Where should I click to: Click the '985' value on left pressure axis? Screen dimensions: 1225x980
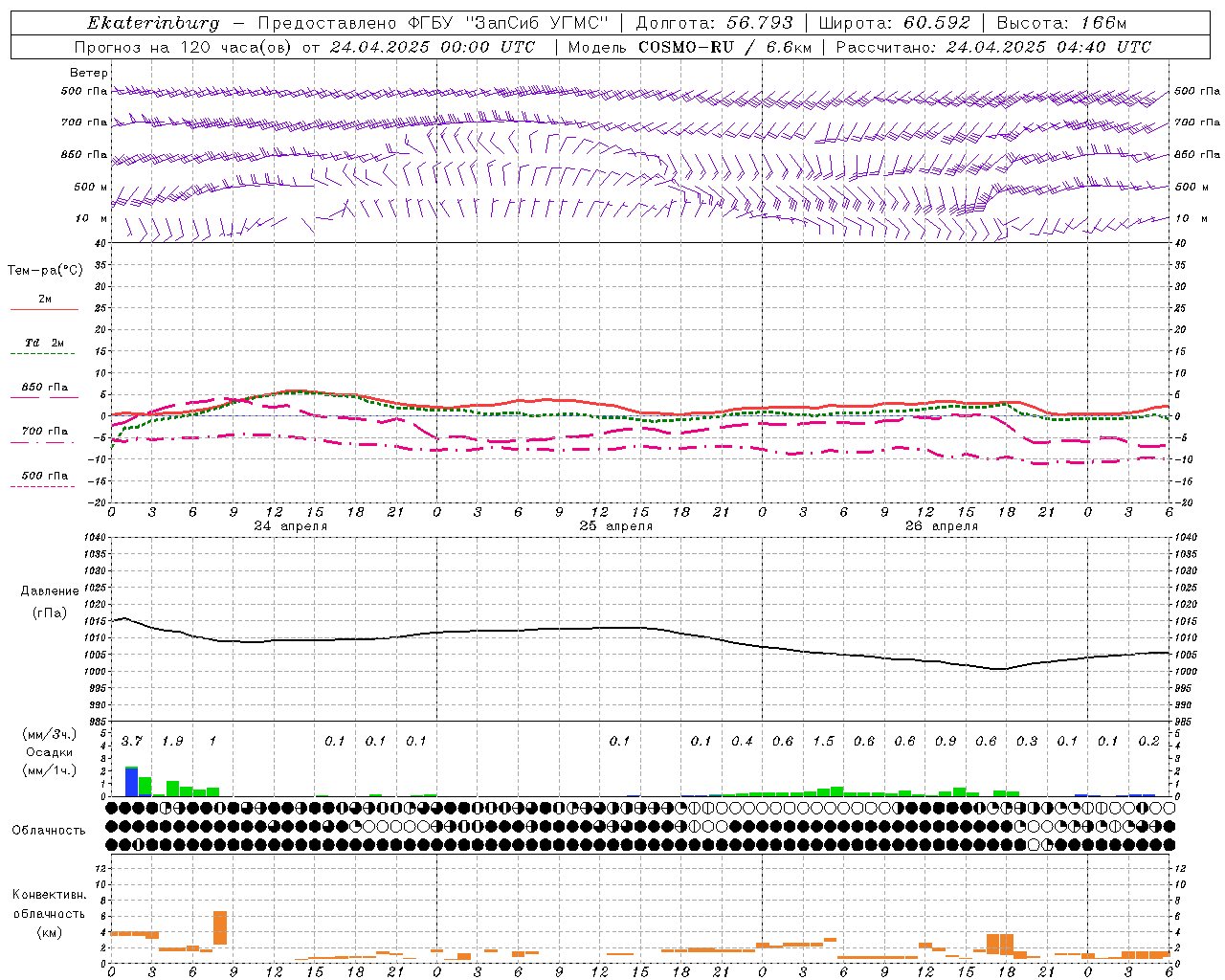[x=97, y=721]
